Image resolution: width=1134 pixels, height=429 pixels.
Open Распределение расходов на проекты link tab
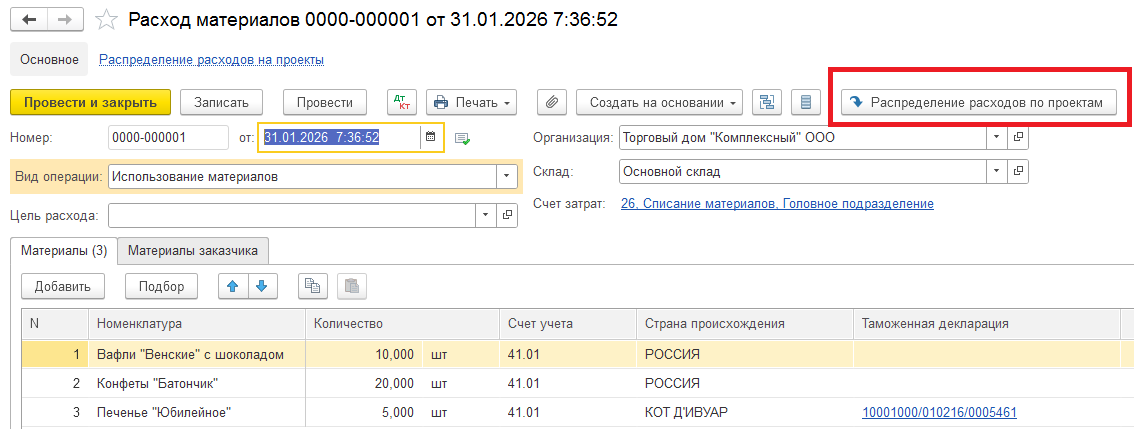point(211,60)
